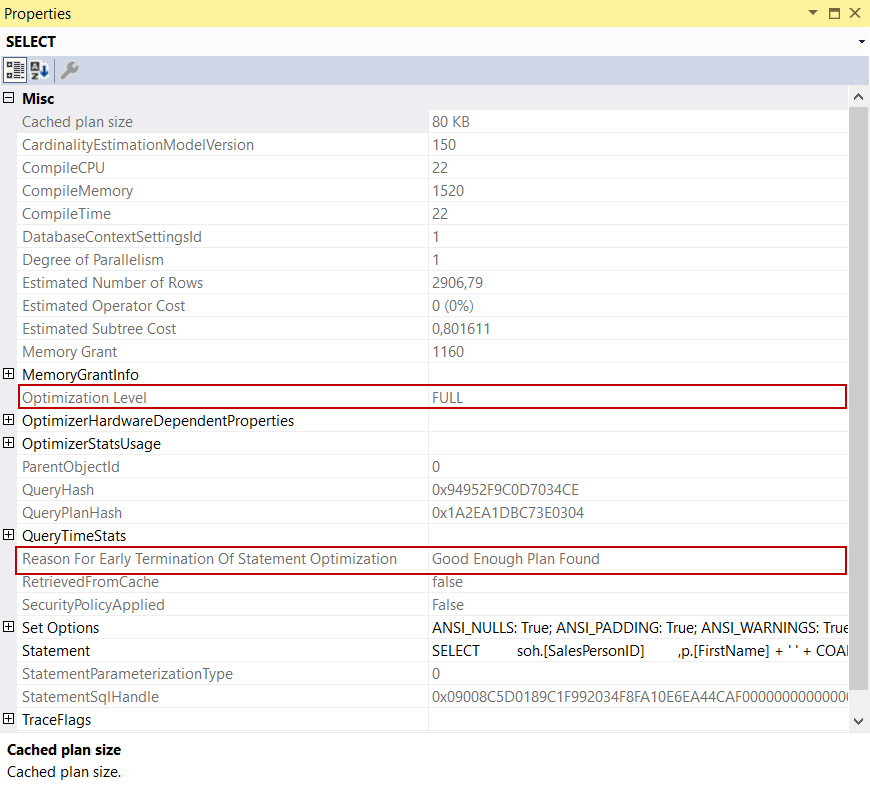
Task: Click the Estimated Subtree Cost value 0,801611
Action: [x=461, y=329]
